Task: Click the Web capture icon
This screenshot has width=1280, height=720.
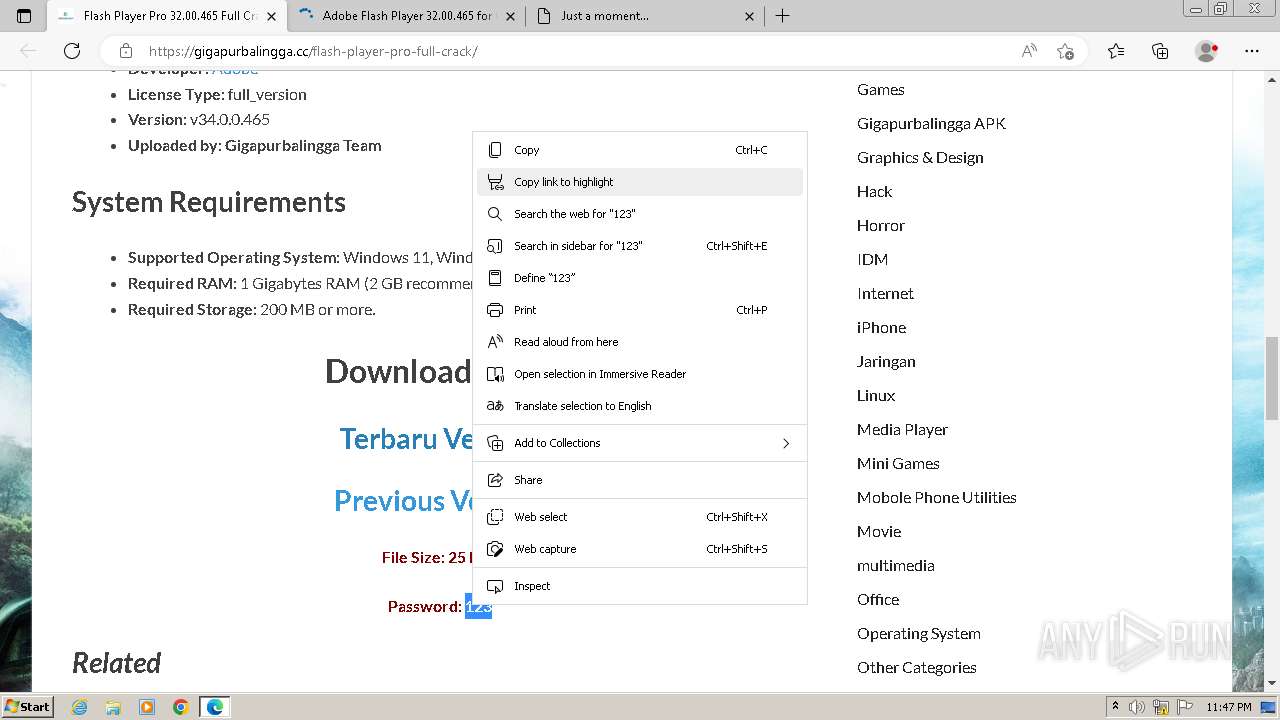Action: [x=494, y=549]
